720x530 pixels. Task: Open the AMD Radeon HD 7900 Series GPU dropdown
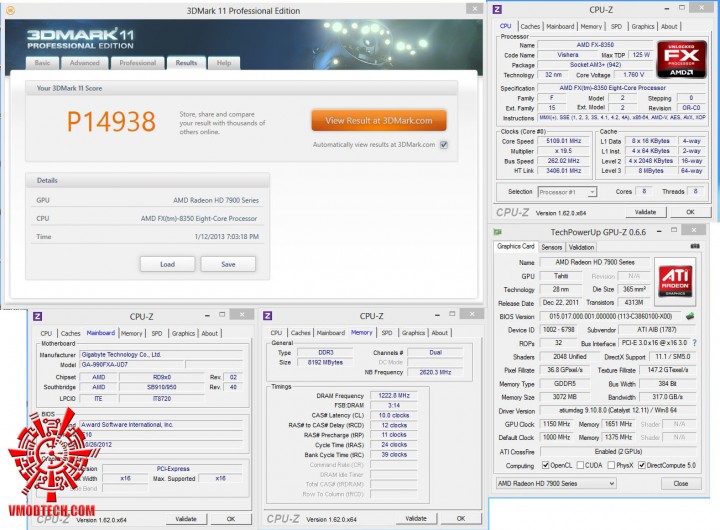pyautogui.click(x=556, y=484)
